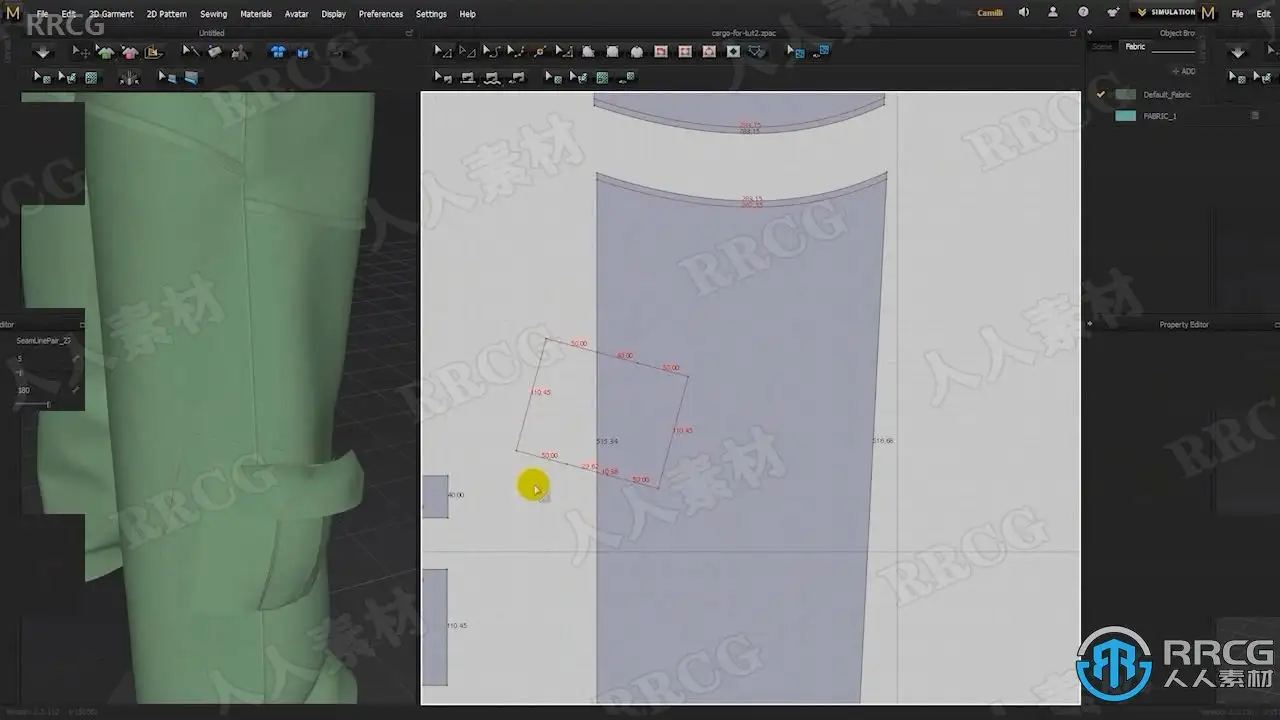Select the Dart diamond tool
Screen dimensions: 1280x720
click(733, 51)
